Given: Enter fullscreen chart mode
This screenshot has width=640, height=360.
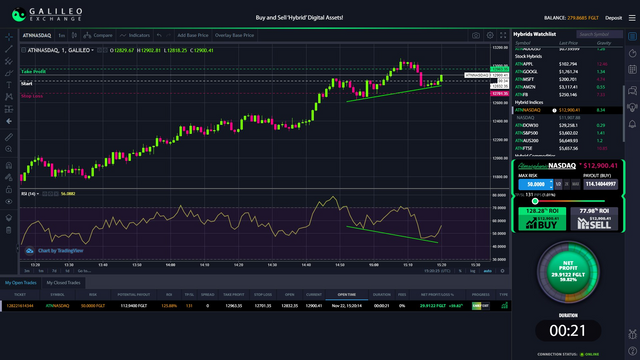Looking at the screenshot, I should click(503, 36).
